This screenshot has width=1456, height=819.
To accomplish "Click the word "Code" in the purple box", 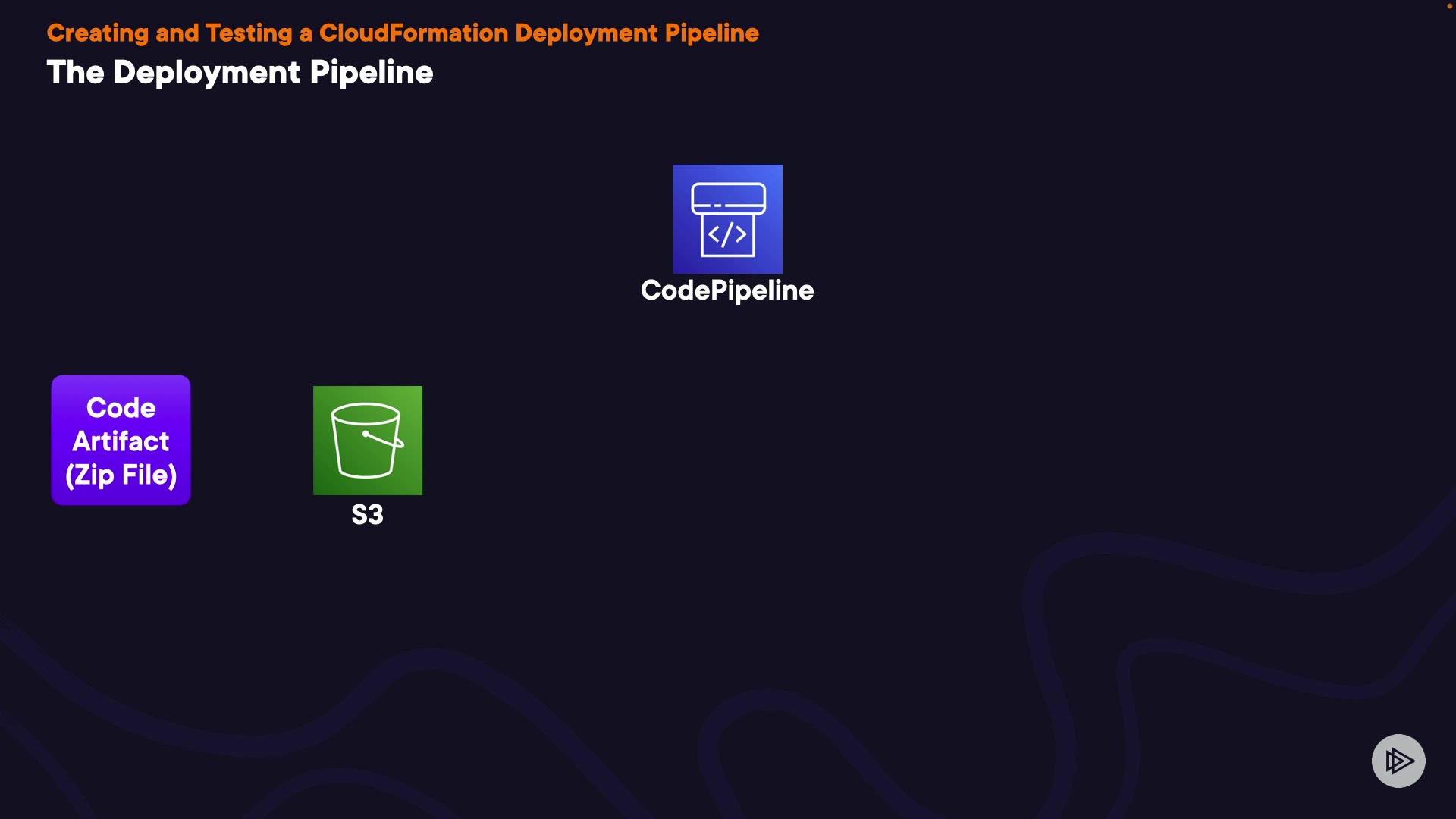I will 121,408.
